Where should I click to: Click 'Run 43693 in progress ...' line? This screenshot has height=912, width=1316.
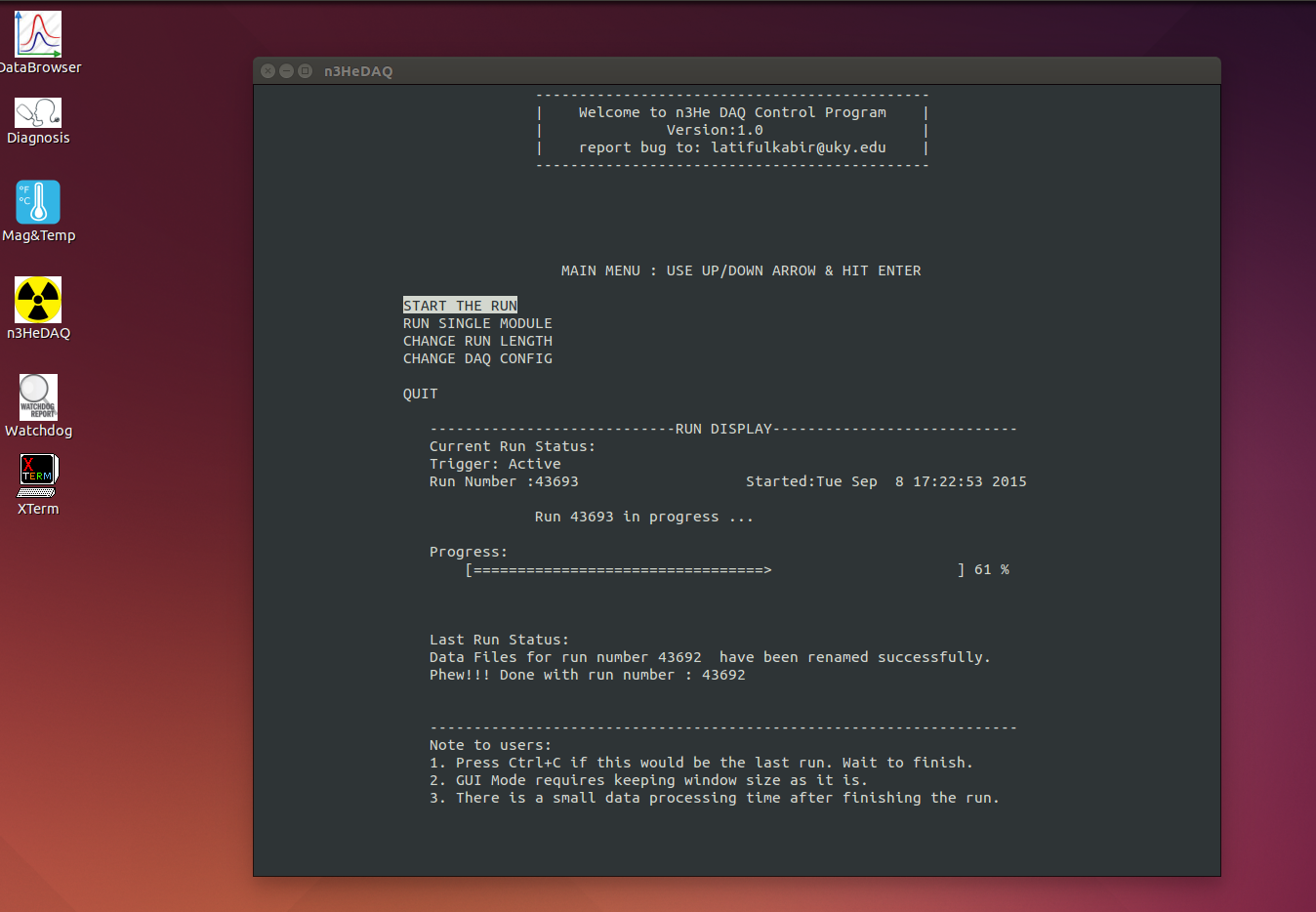(x=644, y=517)
